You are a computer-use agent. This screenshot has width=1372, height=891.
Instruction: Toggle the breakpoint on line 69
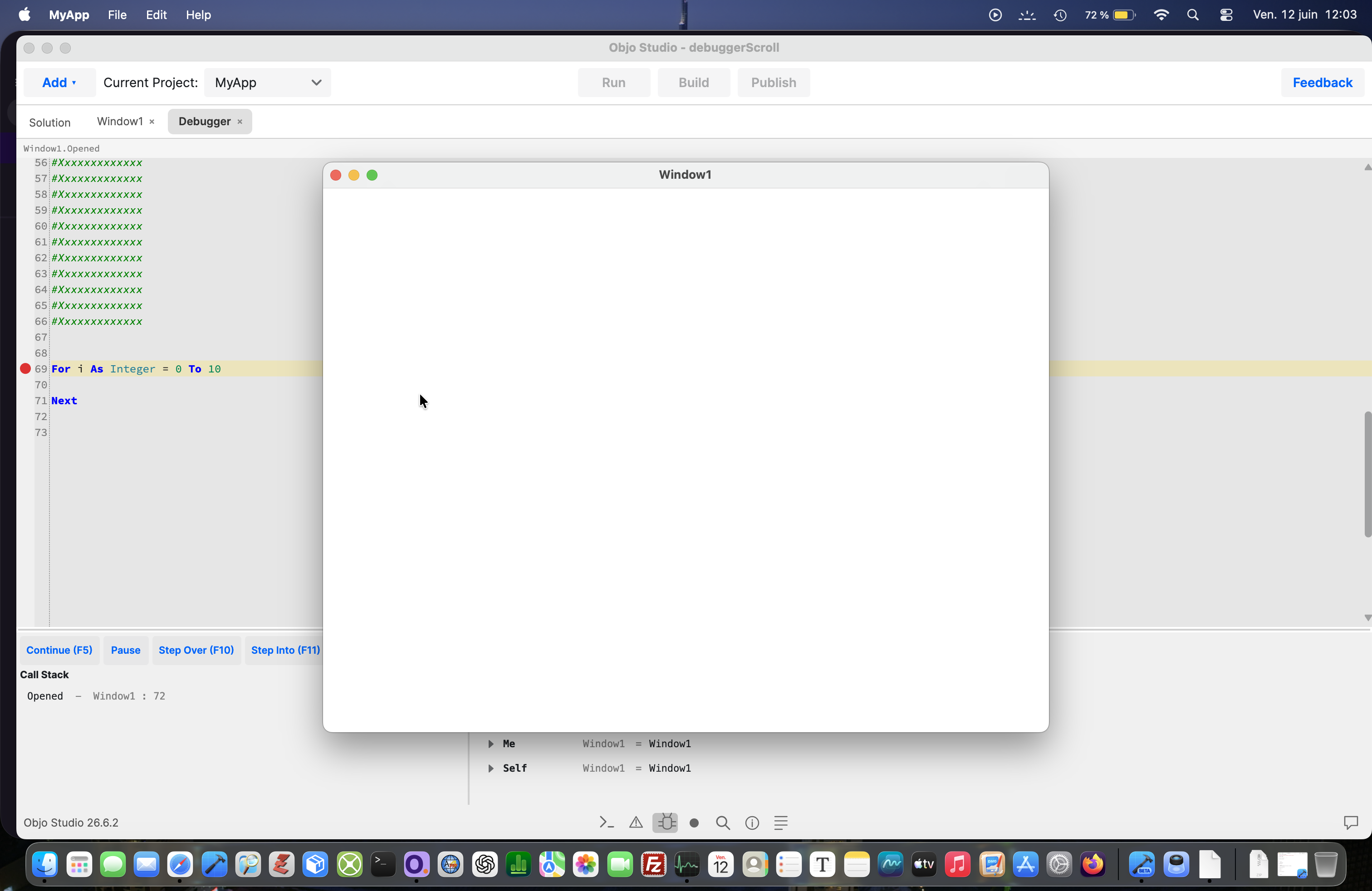click(x=25, y=369)
